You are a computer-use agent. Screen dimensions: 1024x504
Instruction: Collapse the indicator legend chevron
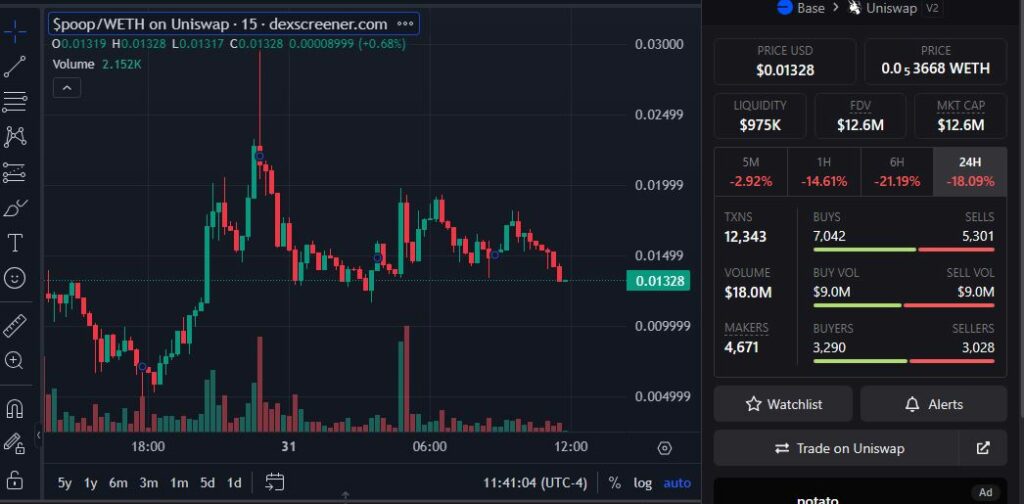67,87
